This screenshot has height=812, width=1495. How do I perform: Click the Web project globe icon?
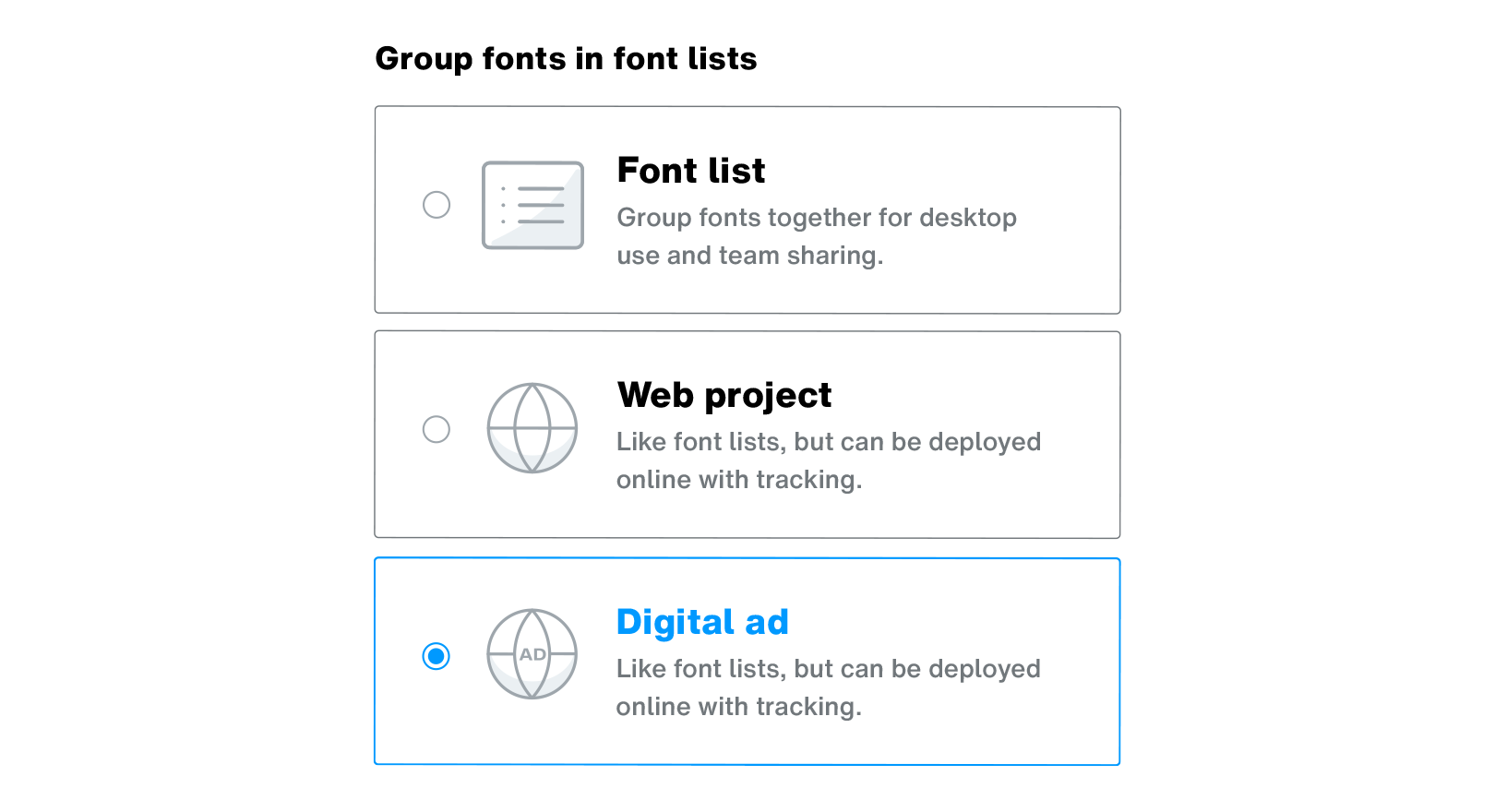532,428
